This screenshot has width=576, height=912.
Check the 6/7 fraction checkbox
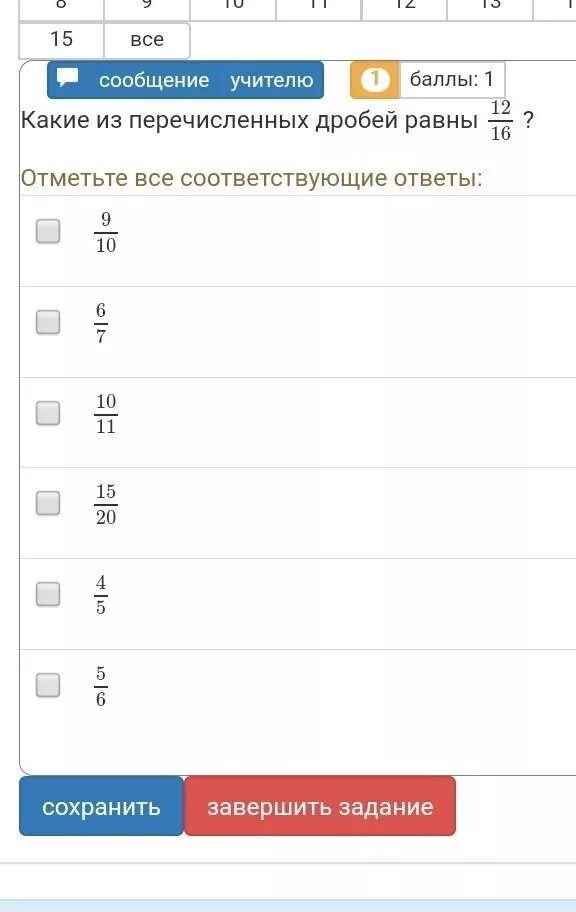tap(48, 322)
